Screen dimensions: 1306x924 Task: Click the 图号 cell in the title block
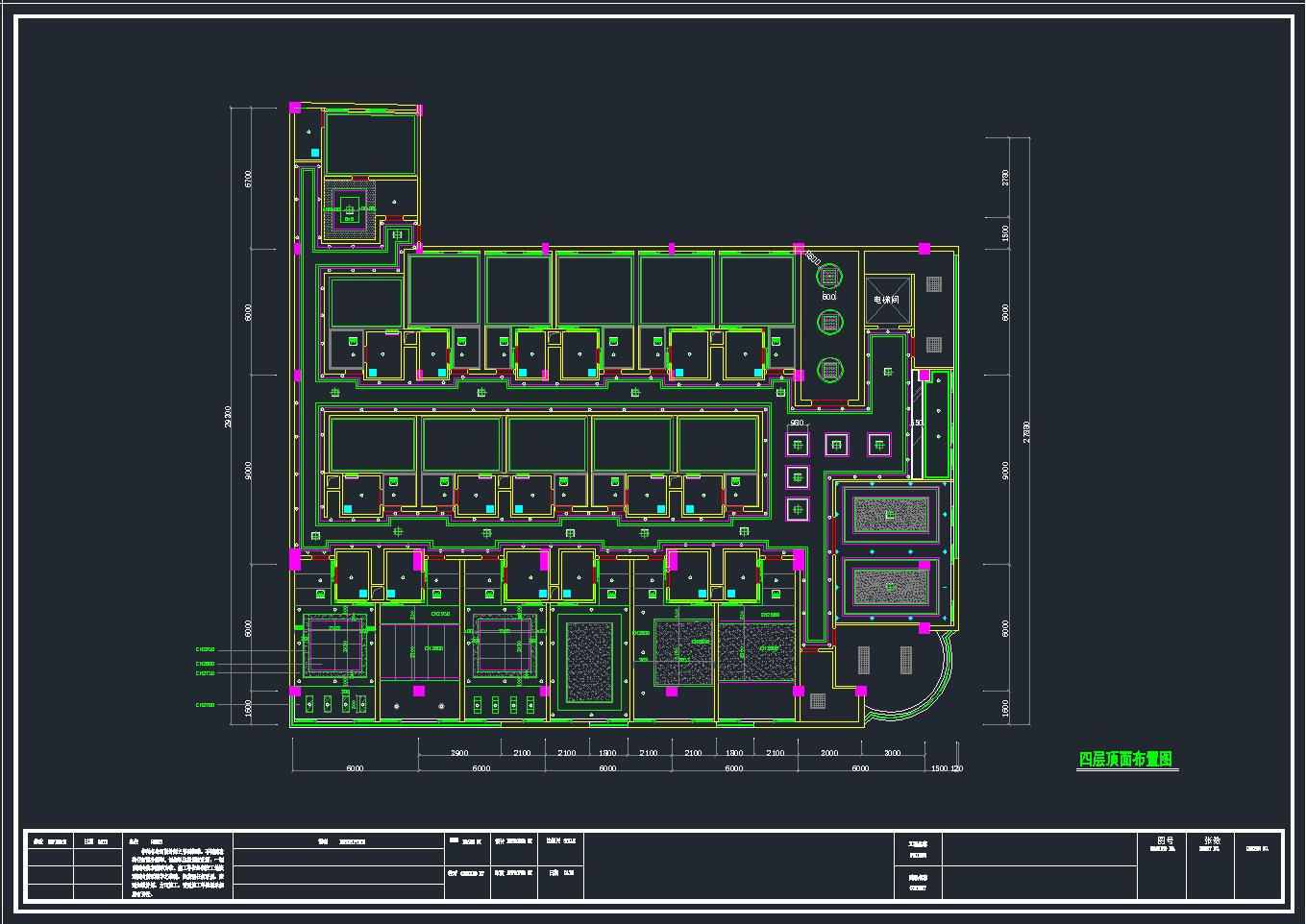click(1163, 840)
